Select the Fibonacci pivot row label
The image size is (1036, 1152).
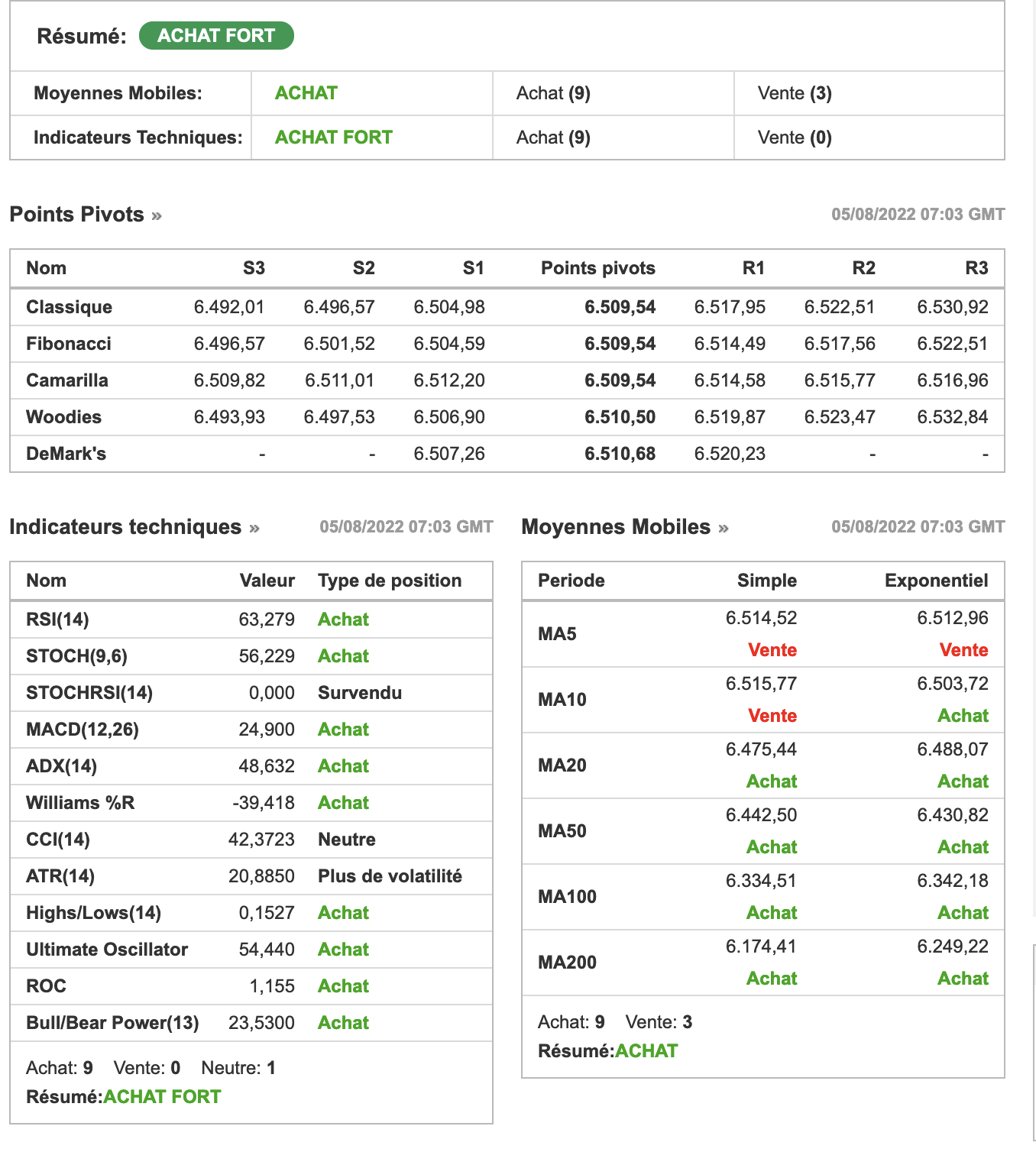click(x=69, y=344)
